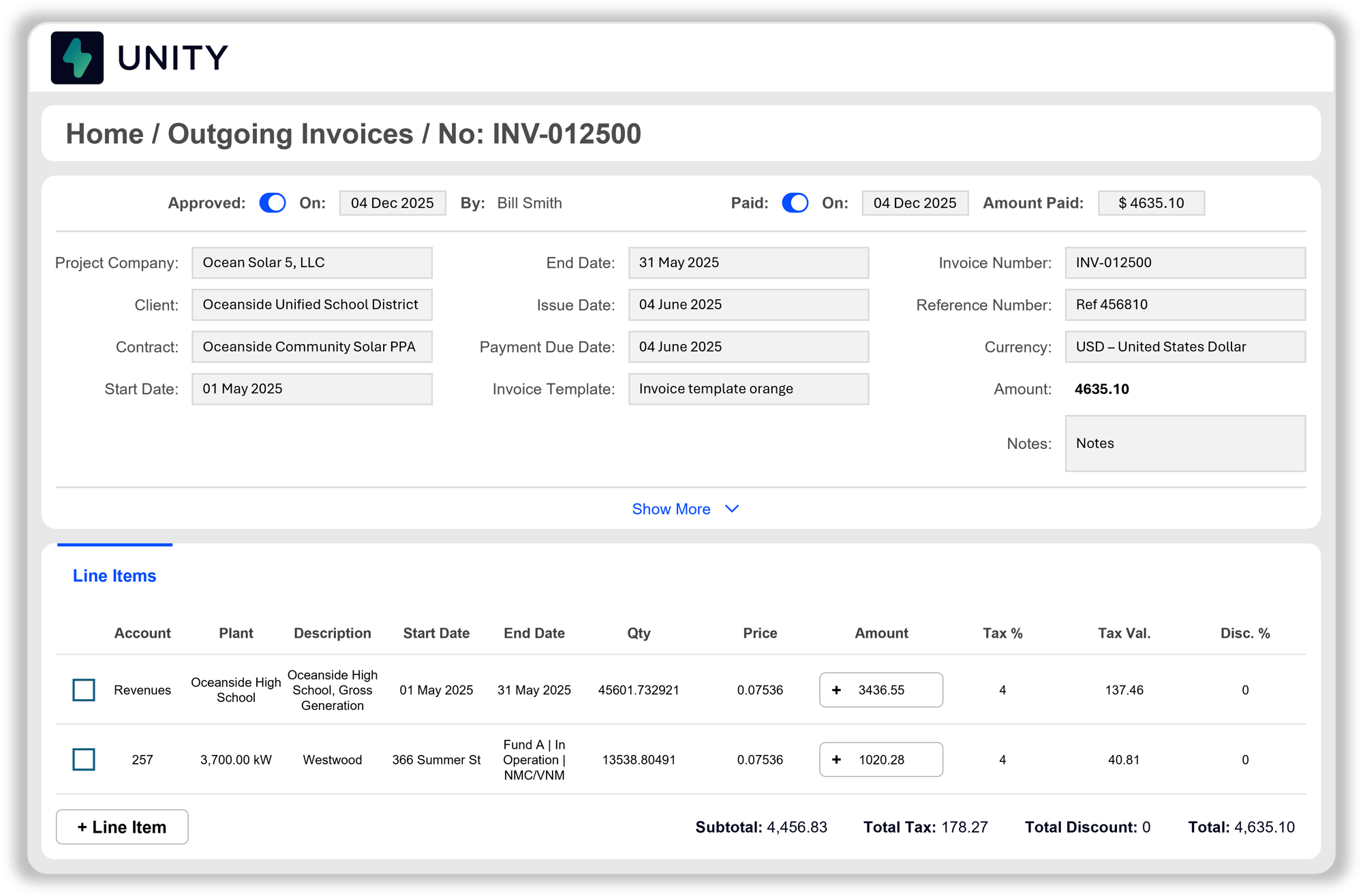Viewport: 1363px width, 896px height.
Task: Click the + Line Item button
Action: click(121, 827)
